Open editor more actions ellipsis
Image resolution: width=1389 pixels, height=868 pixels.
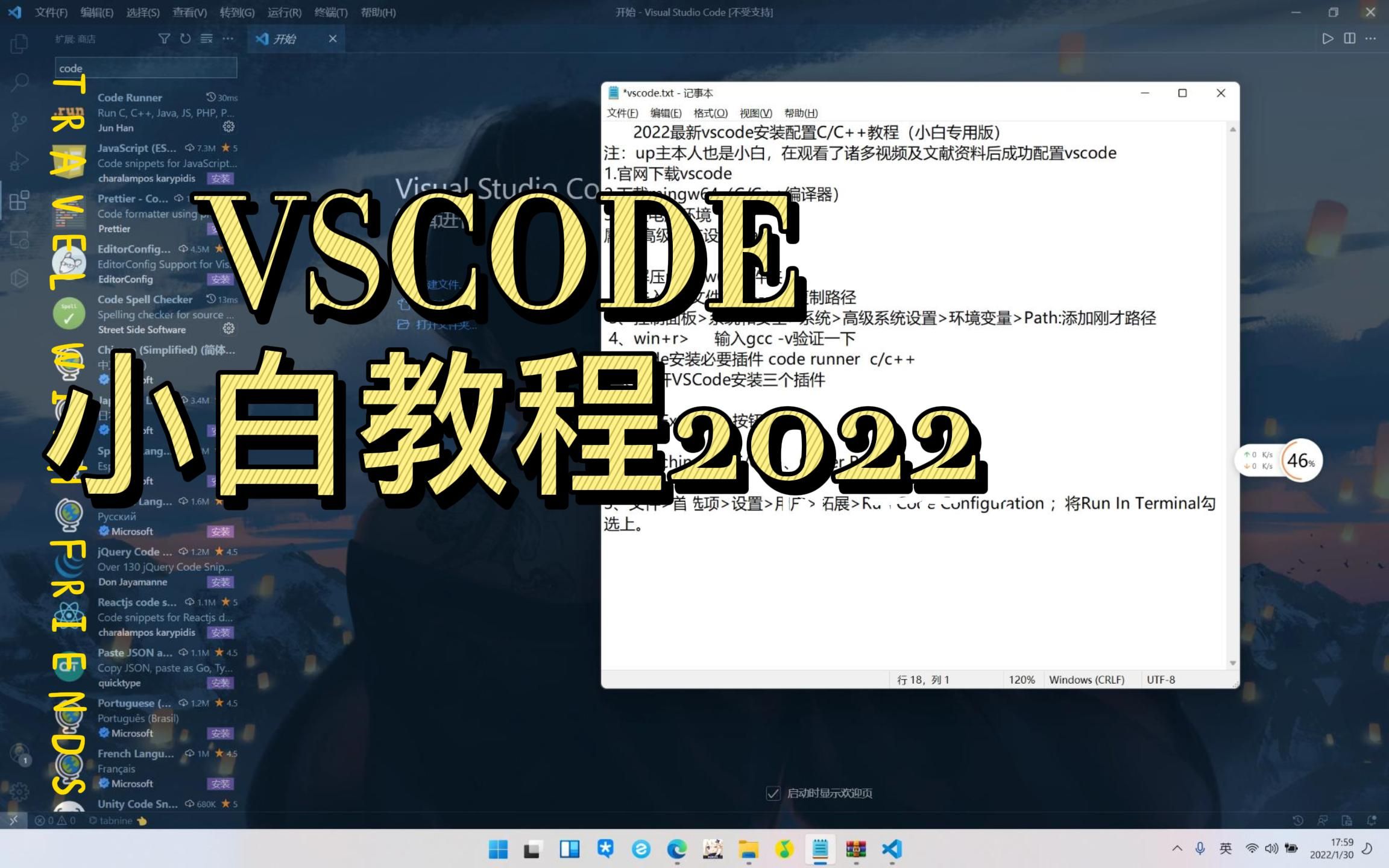pos(1371,39)
